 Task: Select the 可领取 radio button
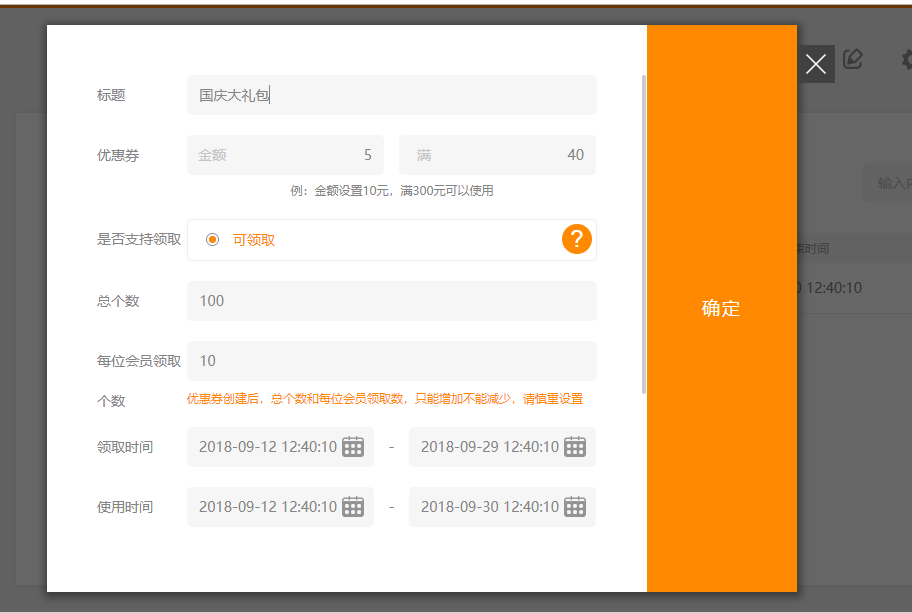pyautogui.click(x=212, y=240)
